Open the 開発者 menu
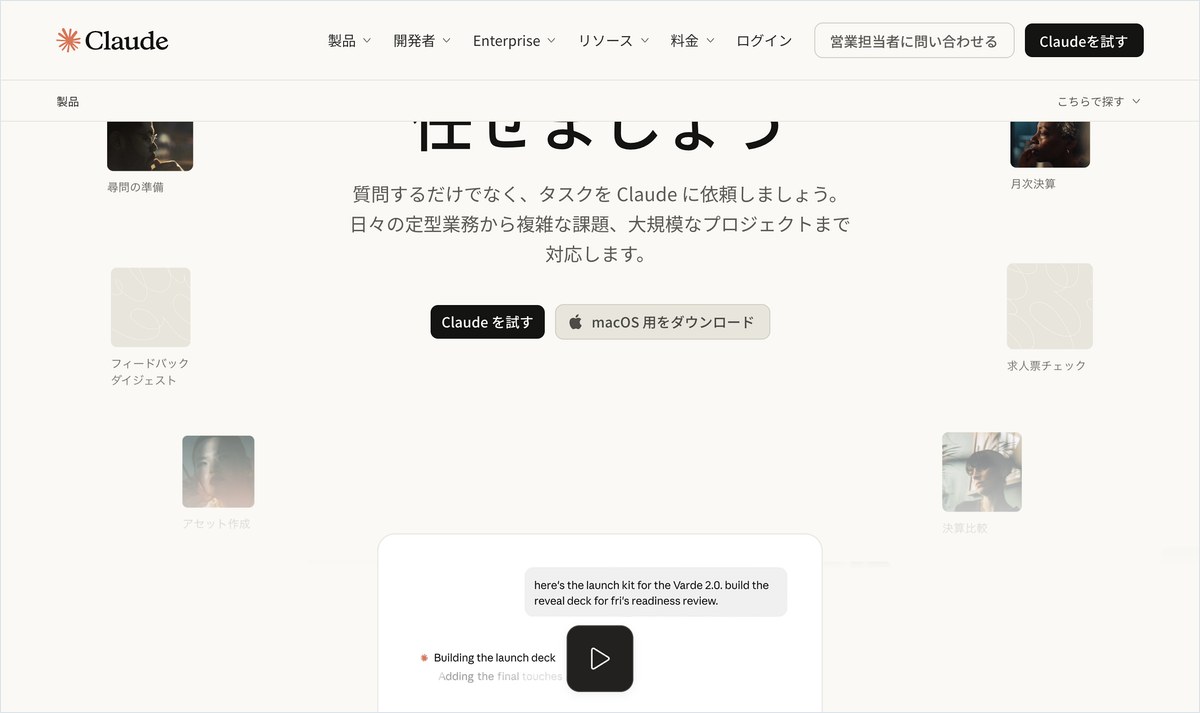The image size is (1200, 713). [x=422, y=41]
